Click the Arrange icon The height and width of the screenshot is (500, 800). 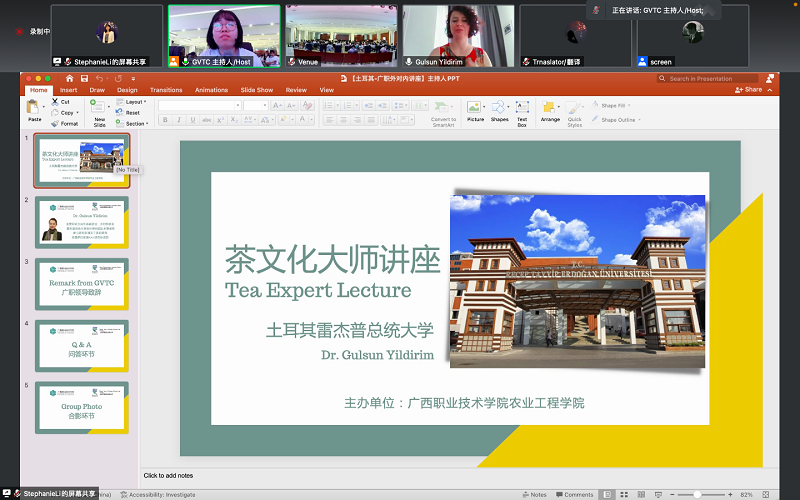(550, 108)
